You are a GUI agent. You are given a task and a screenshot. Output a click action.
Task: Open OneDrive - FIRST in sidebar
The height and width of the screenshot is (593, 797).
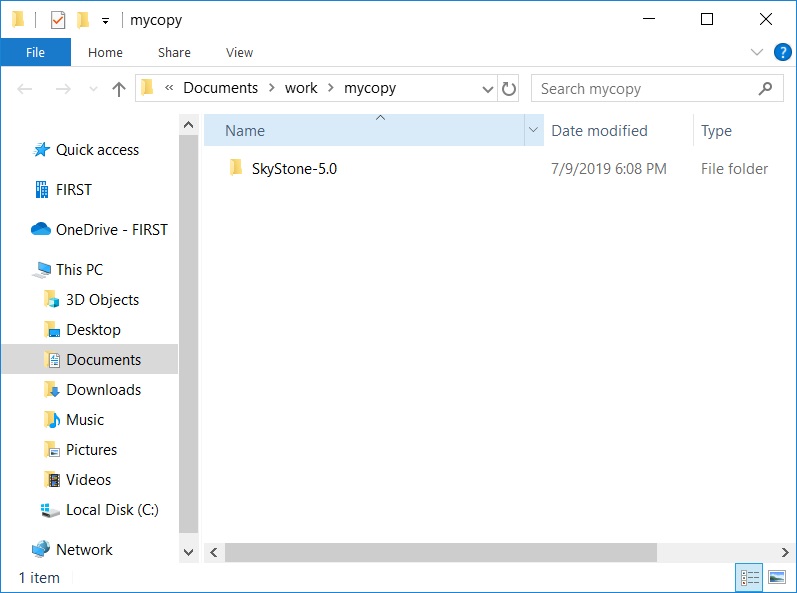(x=111, y=229)
